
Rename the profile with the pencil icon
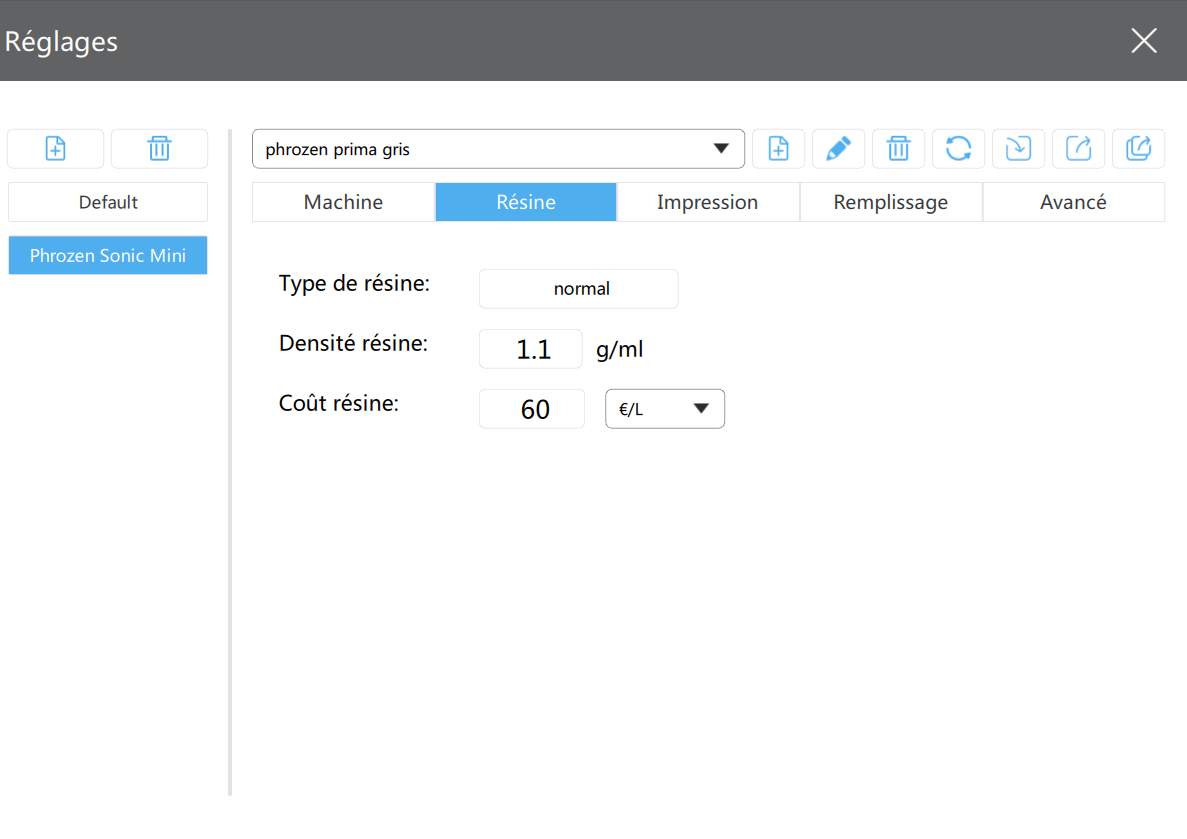[838, 148]
